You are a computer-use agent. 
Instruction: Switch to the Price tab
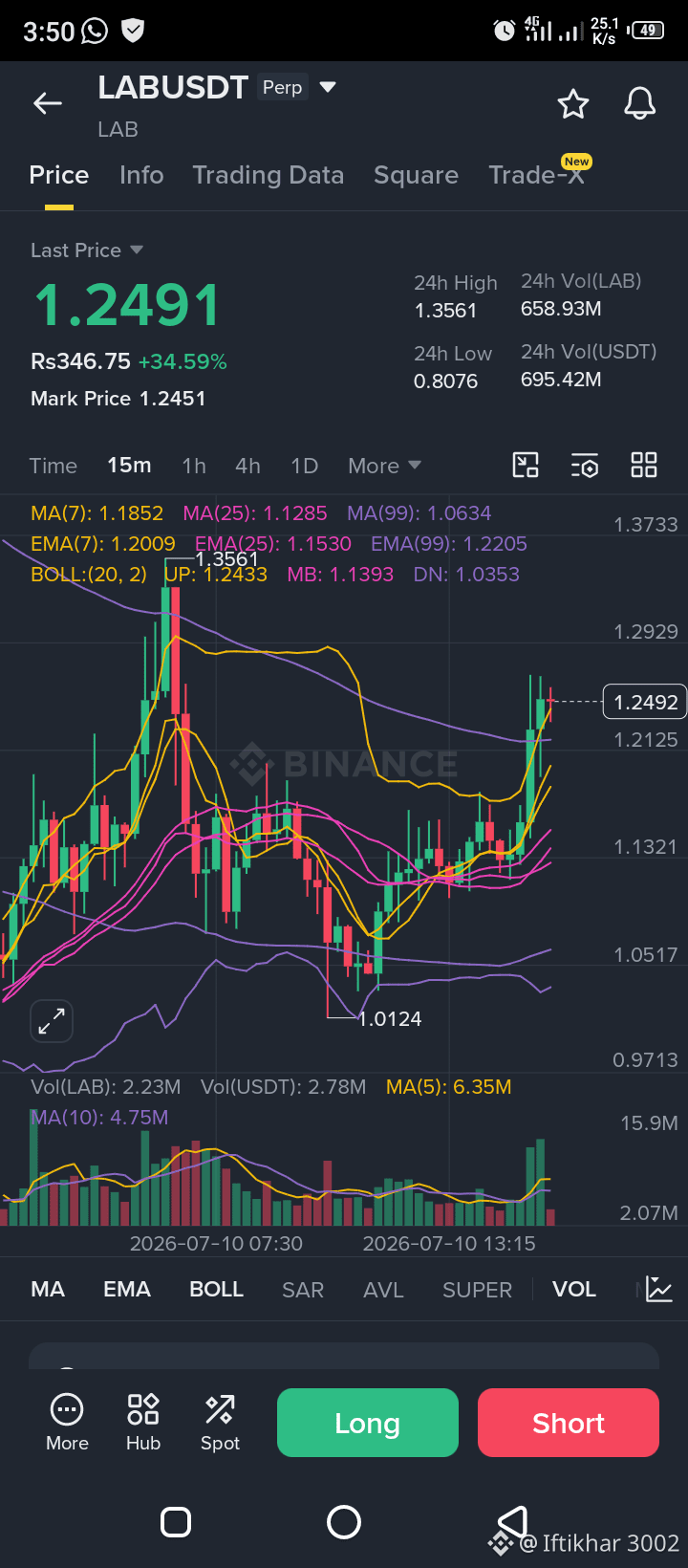tap(59, 175)
